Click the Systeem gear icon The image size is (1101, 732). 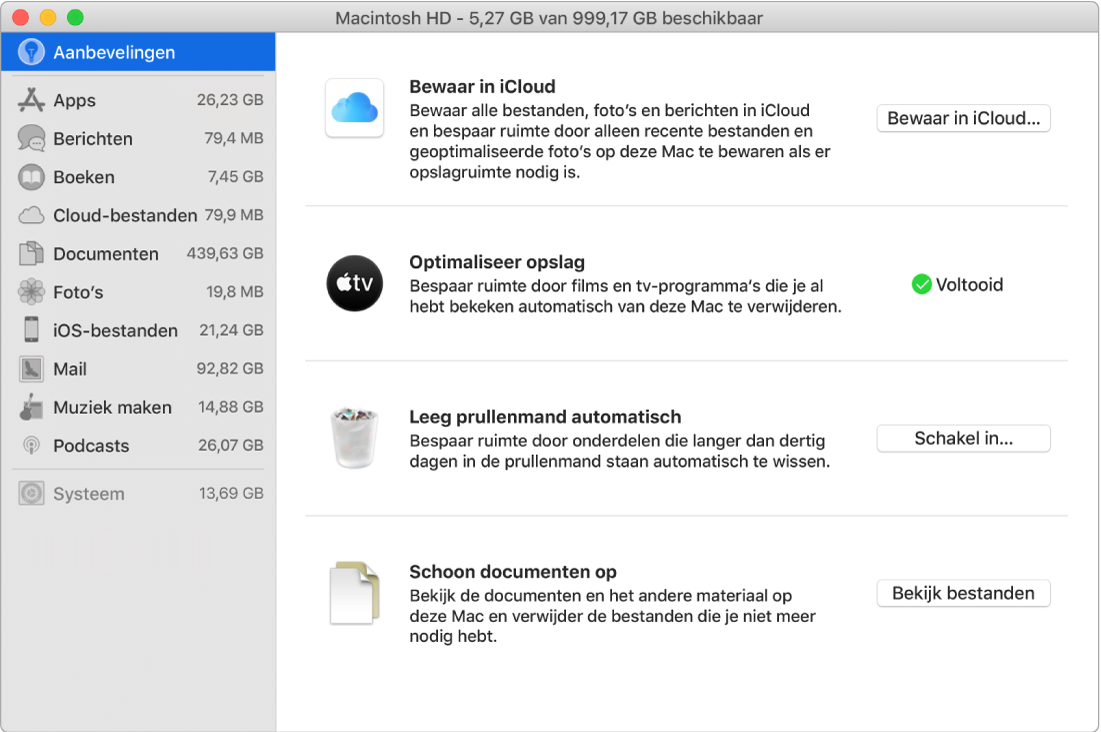(x=31, y=494)
